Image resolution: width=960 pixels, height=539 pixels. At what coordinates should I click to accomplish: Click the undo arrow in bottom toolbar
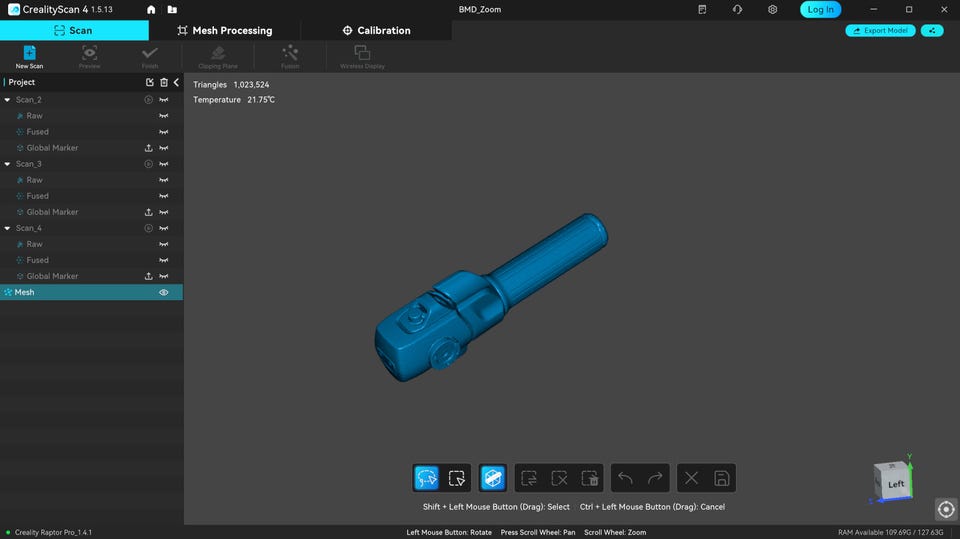[x=625, y=478]
